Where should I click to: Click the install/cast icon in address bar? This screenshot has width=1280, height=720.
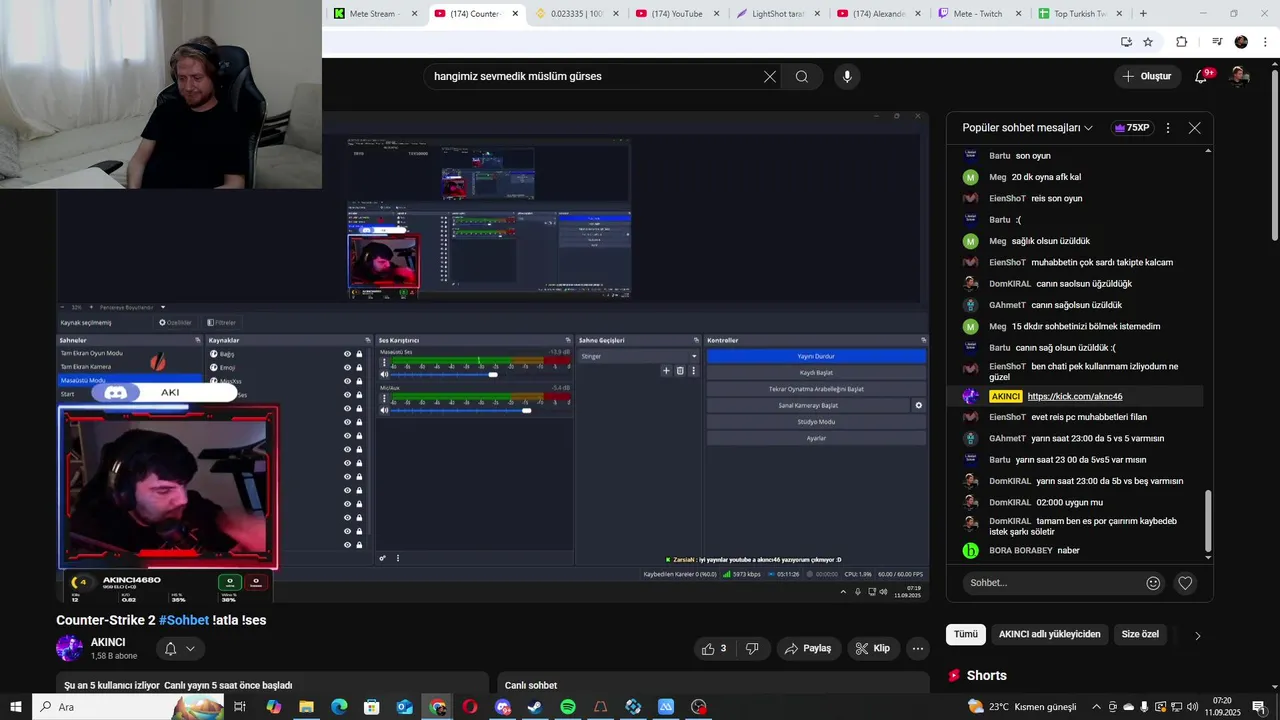tap(1126, 42)
